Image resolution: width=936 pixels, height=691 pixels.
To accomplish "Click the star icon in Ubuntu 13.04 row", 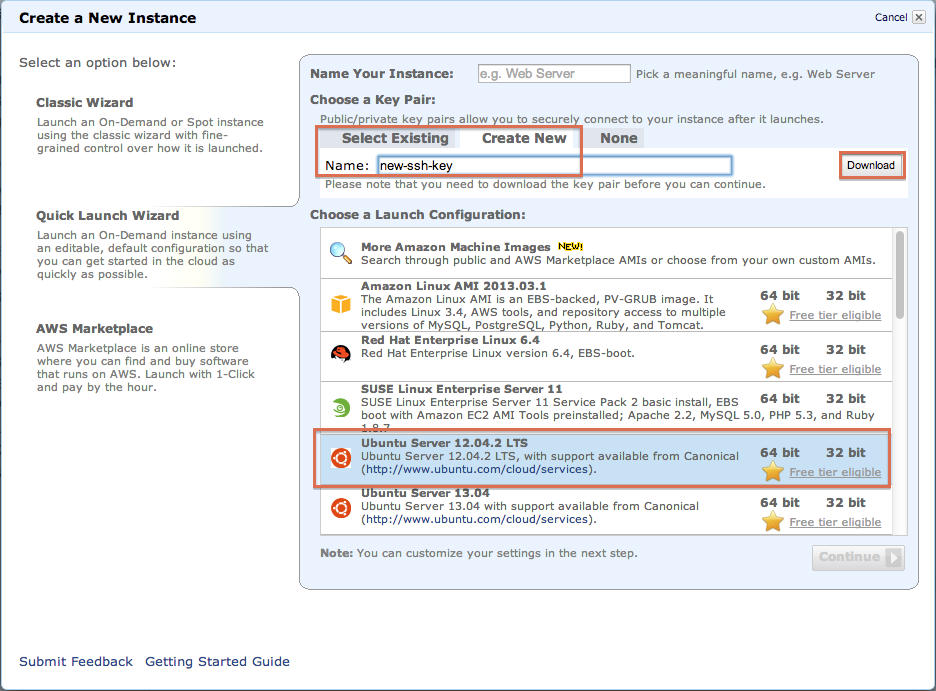I will coord(772,522).
